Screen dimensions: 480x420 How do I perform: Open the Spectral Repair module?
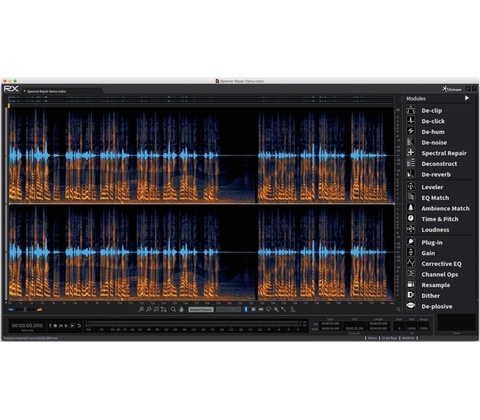[437, 153]
